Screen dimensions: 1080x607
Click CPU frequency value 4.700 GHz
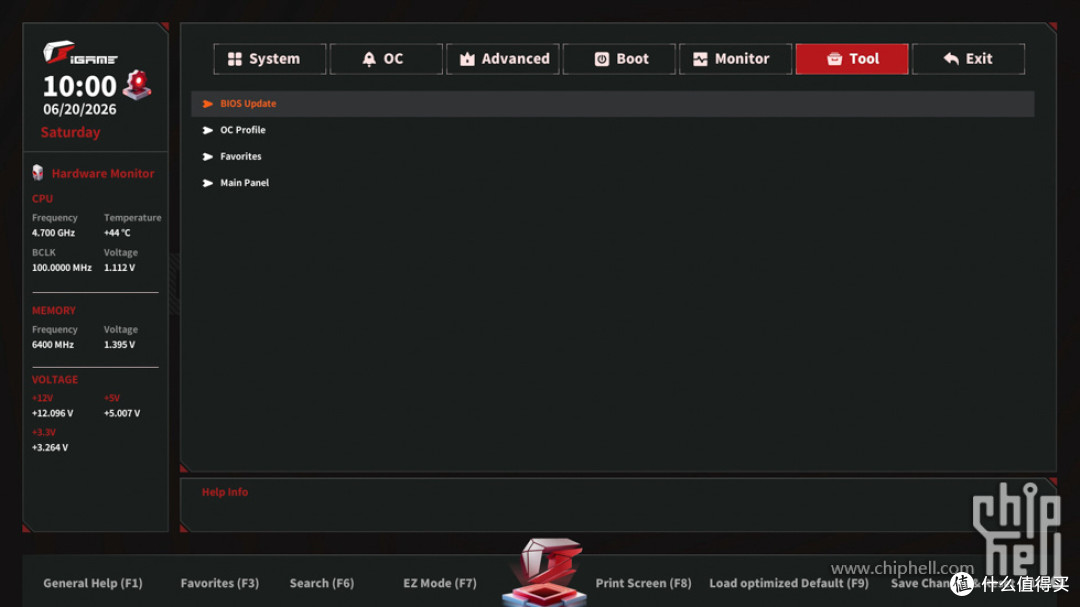coord(53,233)
